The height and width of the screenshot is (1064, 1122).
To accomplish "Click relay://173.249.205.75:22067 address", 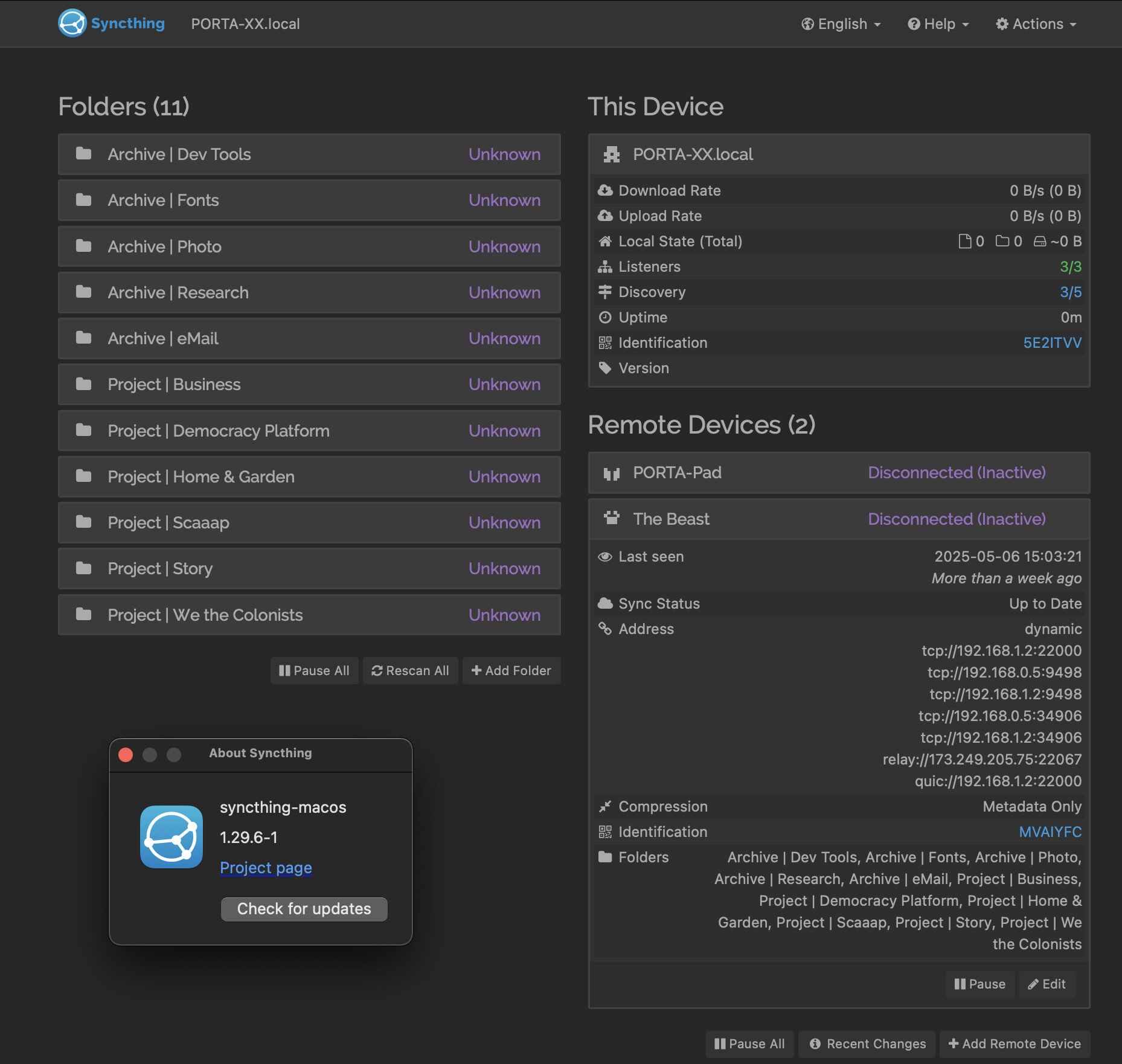I will [983, 760].
